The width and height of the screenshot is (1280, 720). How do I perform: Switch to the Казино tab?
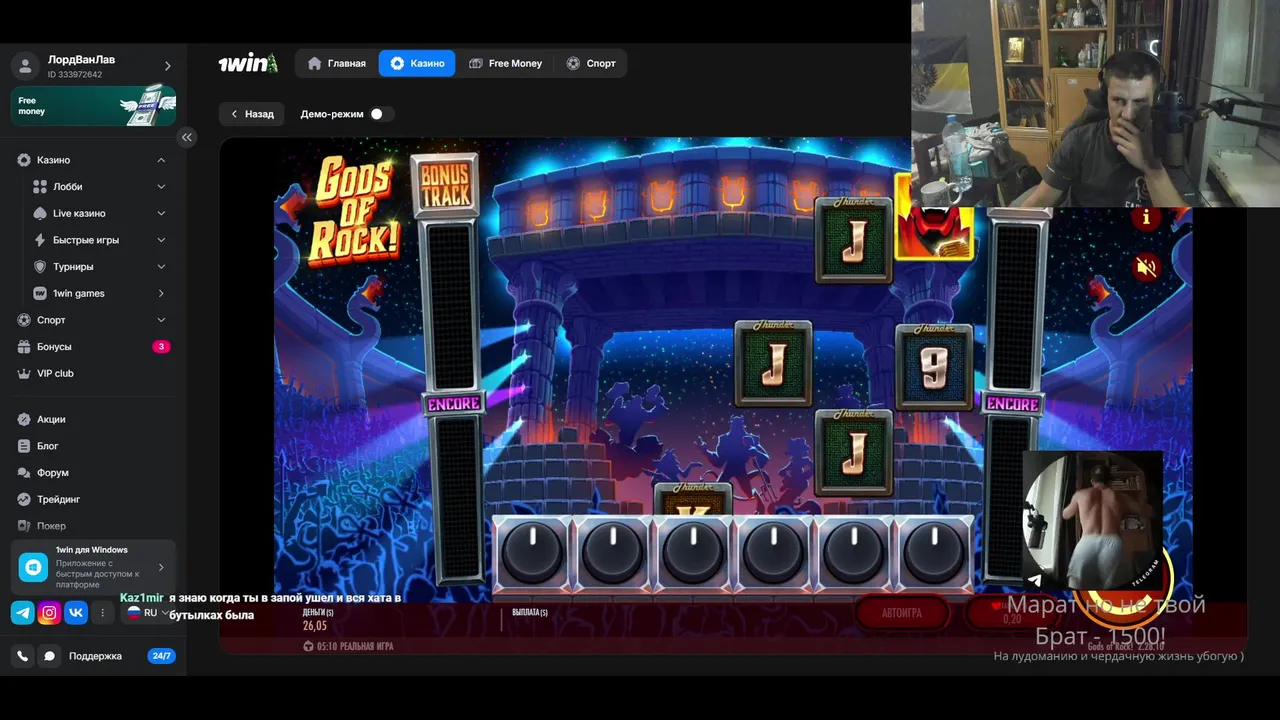coord(417,63)
